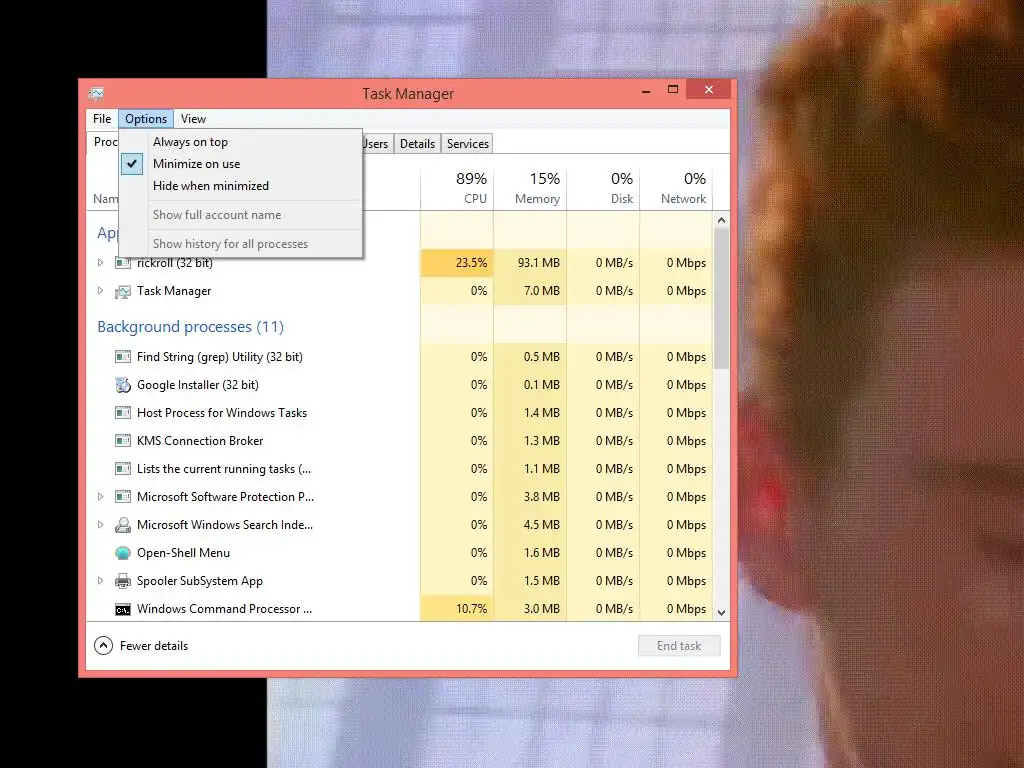Click the Google Installer icon
This screenshot has height=768, width=1024.
tap(123, 385)
